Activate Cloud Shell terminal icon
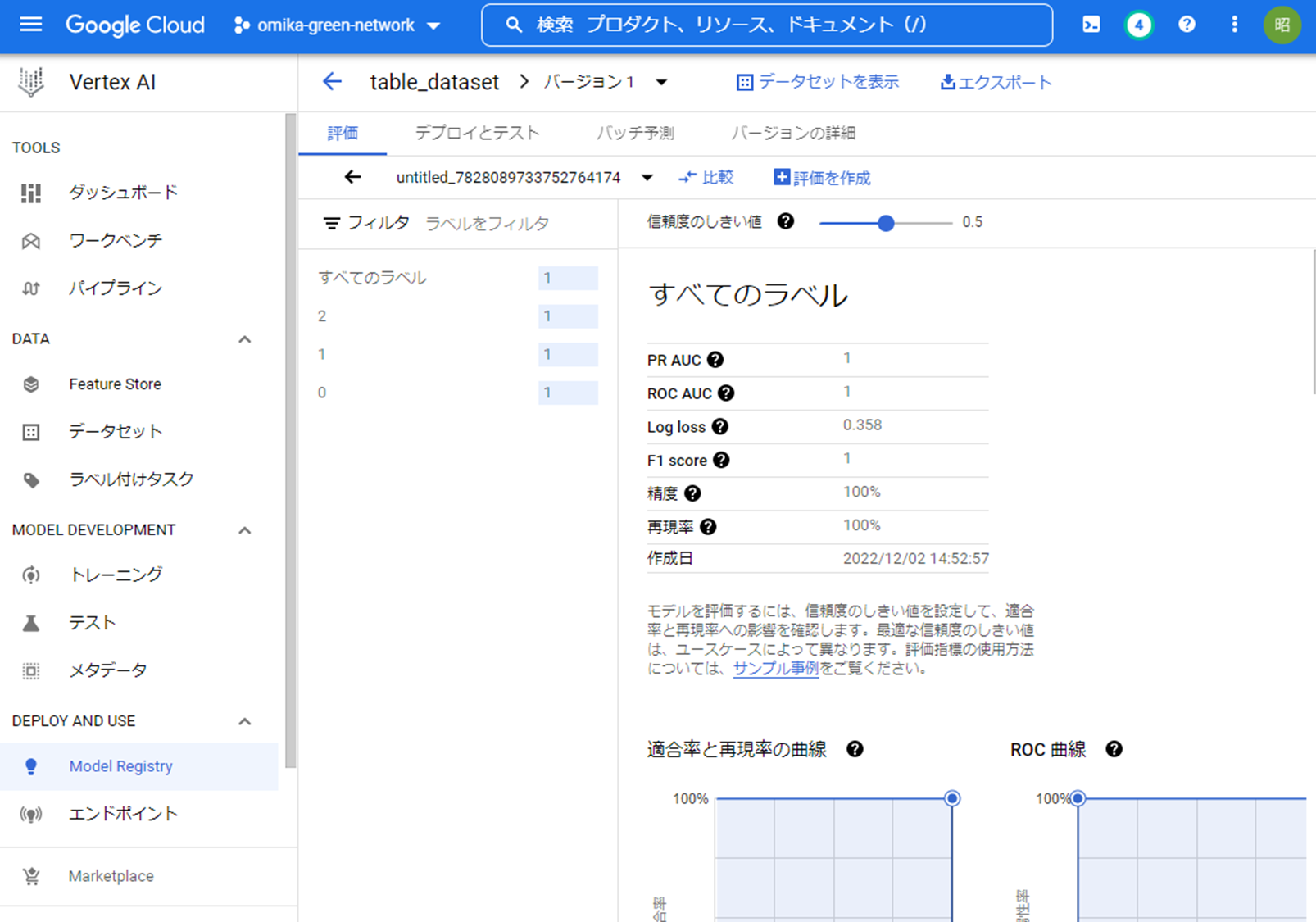This screenshot has height=922, width=1316. pyautogui.click(x=1091, y=25)
